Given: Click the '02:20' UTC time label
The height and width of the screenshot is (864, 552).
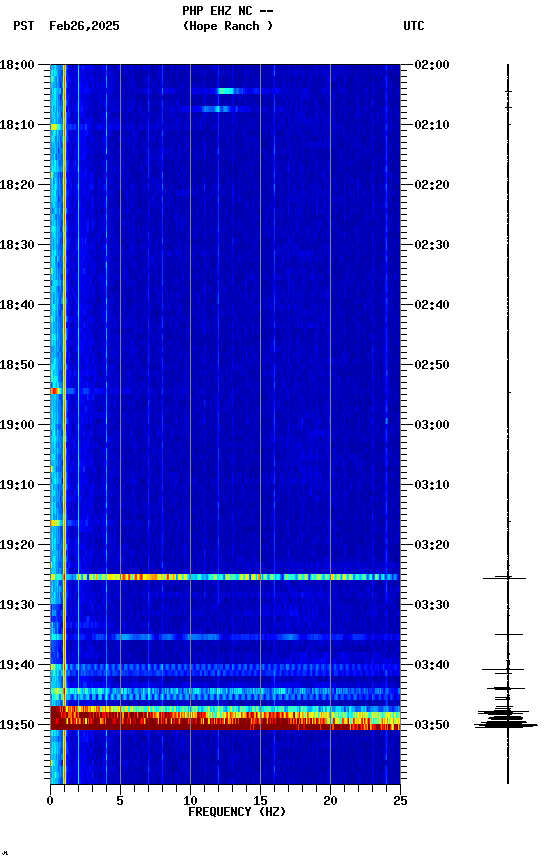Looking at the screenshot, I should click(432, 185).
